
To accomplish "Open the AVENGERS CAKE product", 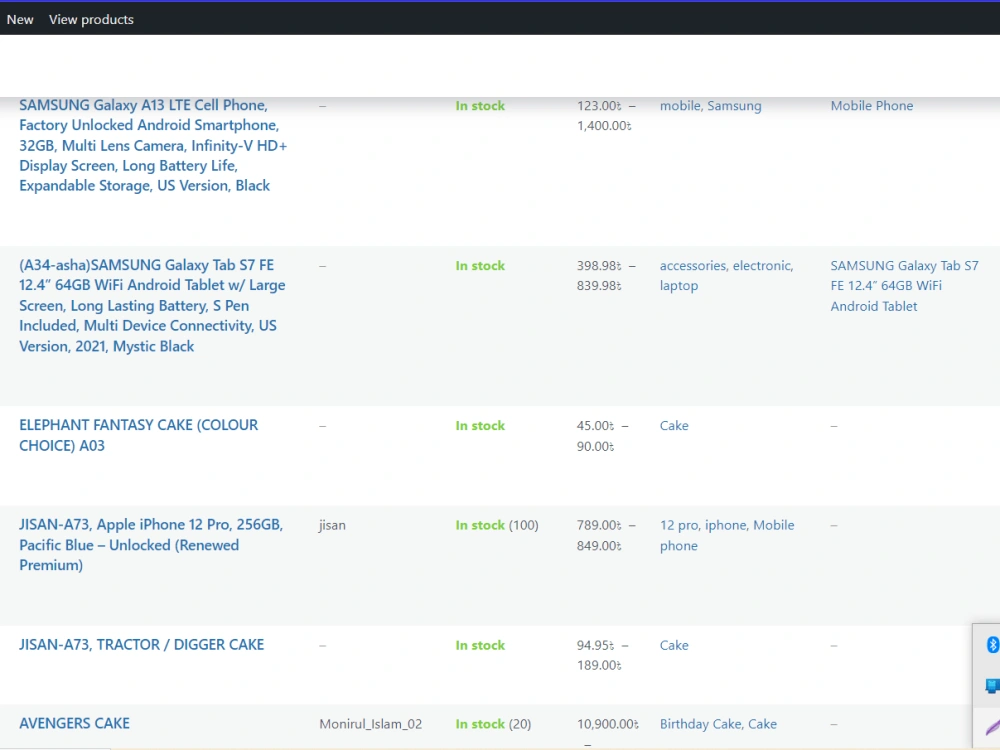I will (x=74, y=723).
